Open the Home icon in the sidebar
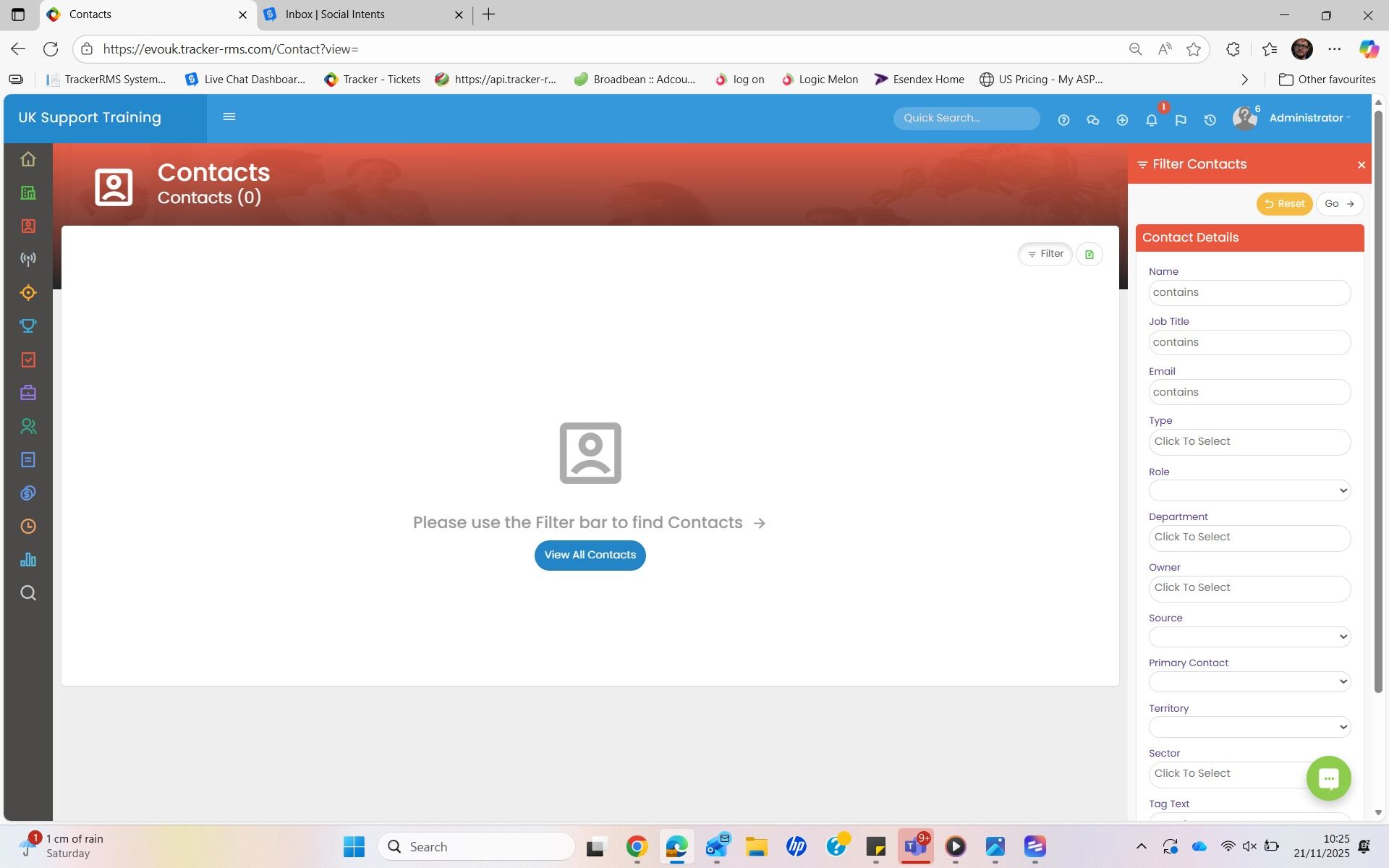The image size is (1389, 868). tap(28, 159)
